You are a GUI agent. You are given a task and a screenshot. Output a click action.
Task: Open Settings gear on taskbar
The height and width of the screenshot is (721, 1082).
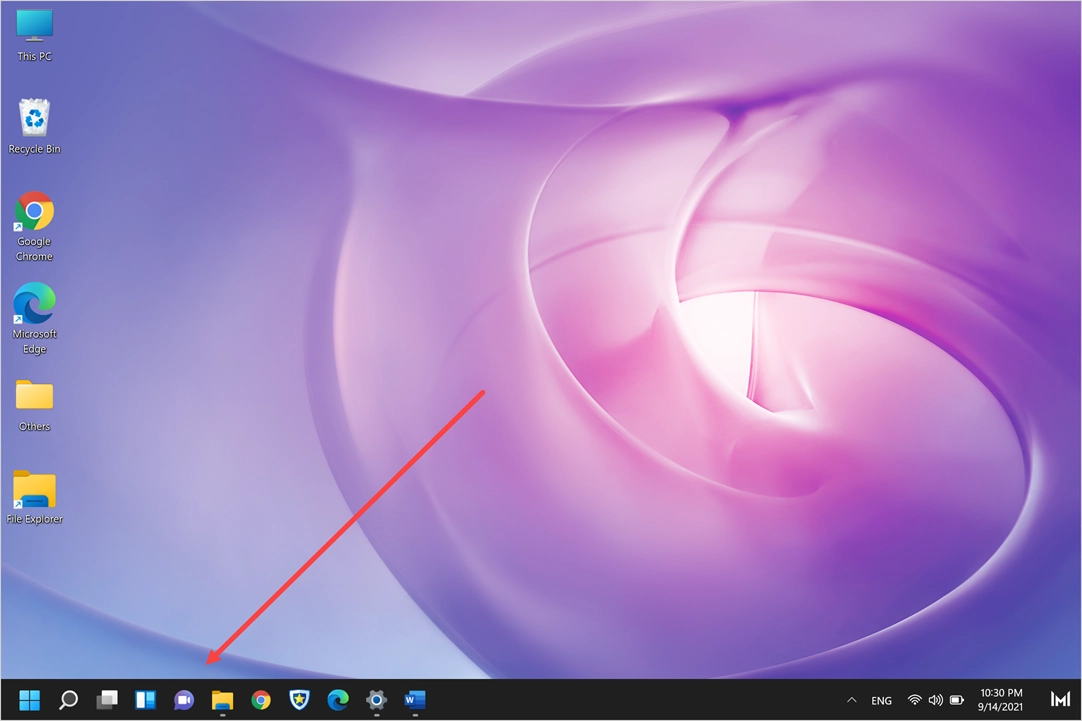pos(377,700)
